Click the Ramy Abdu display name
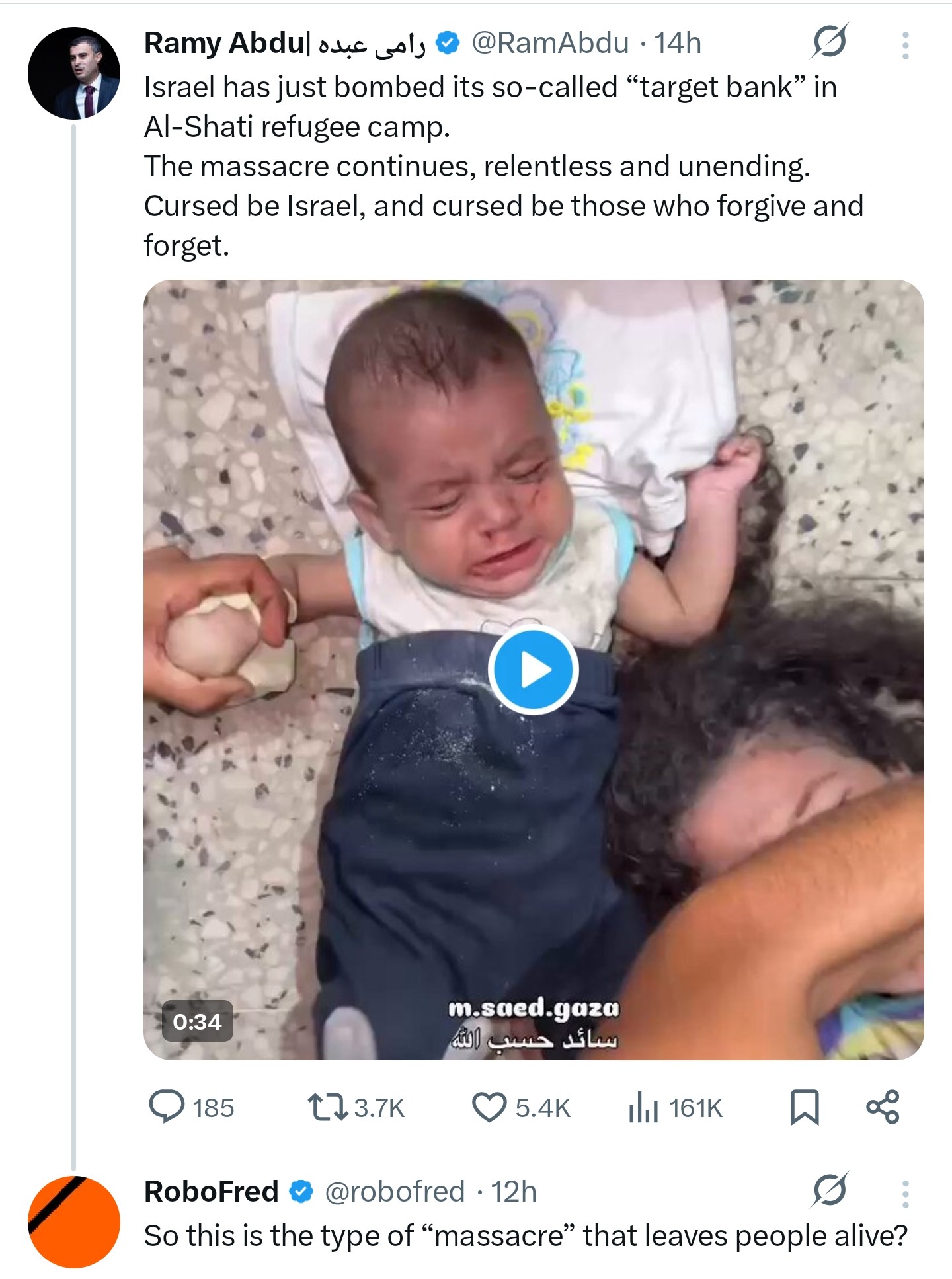The height and width of the screenshot is (1279, 952). click(x=285, y=44)
